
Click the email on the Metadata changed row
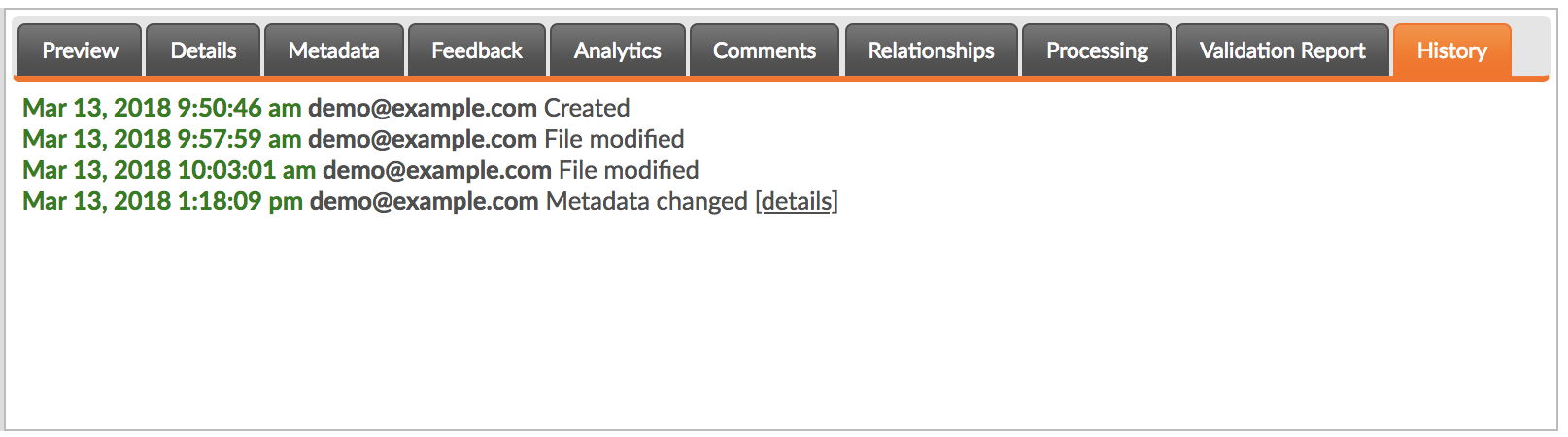tap(424, 201)
